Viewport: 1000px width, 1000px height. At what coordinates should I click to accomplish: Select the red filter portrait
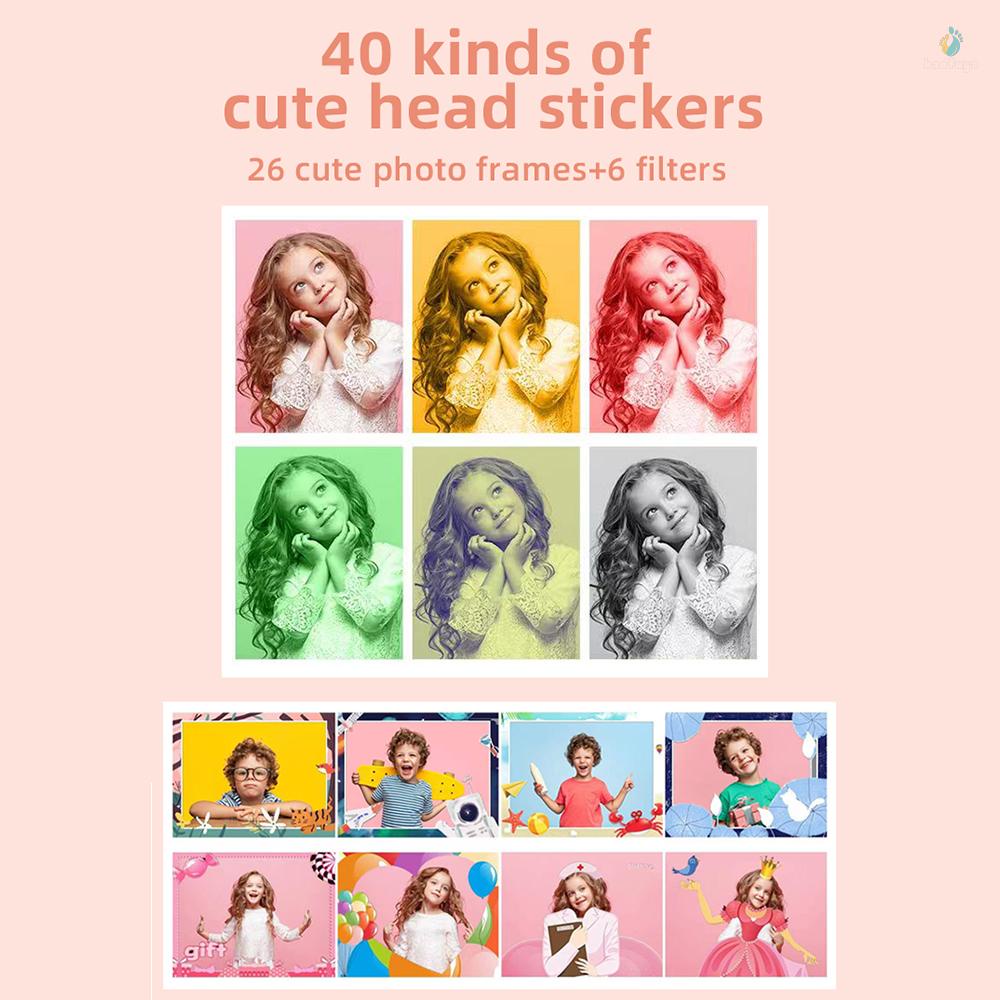point(673,327)
